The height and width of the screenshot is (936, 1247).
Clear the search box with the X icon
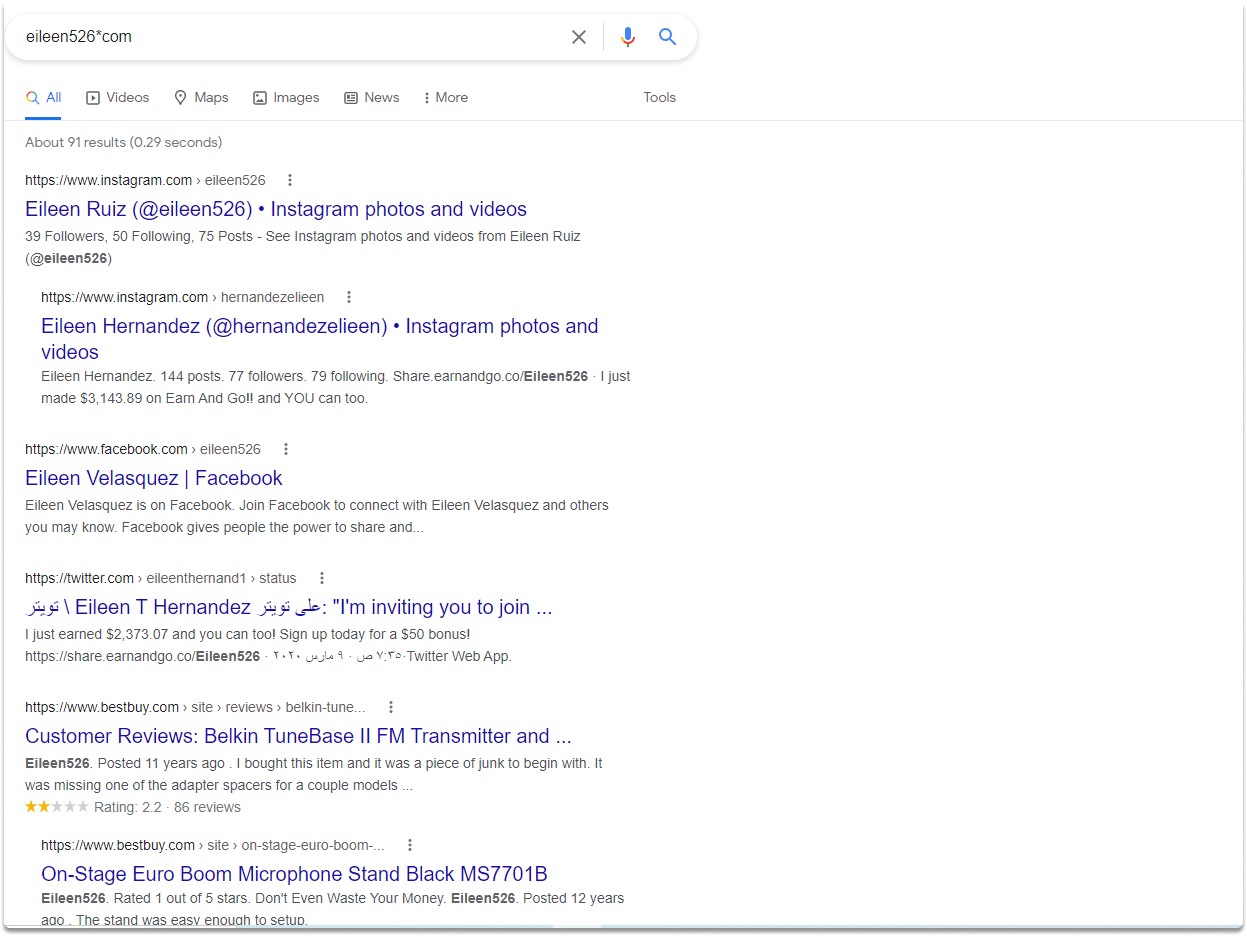[579, 37]
